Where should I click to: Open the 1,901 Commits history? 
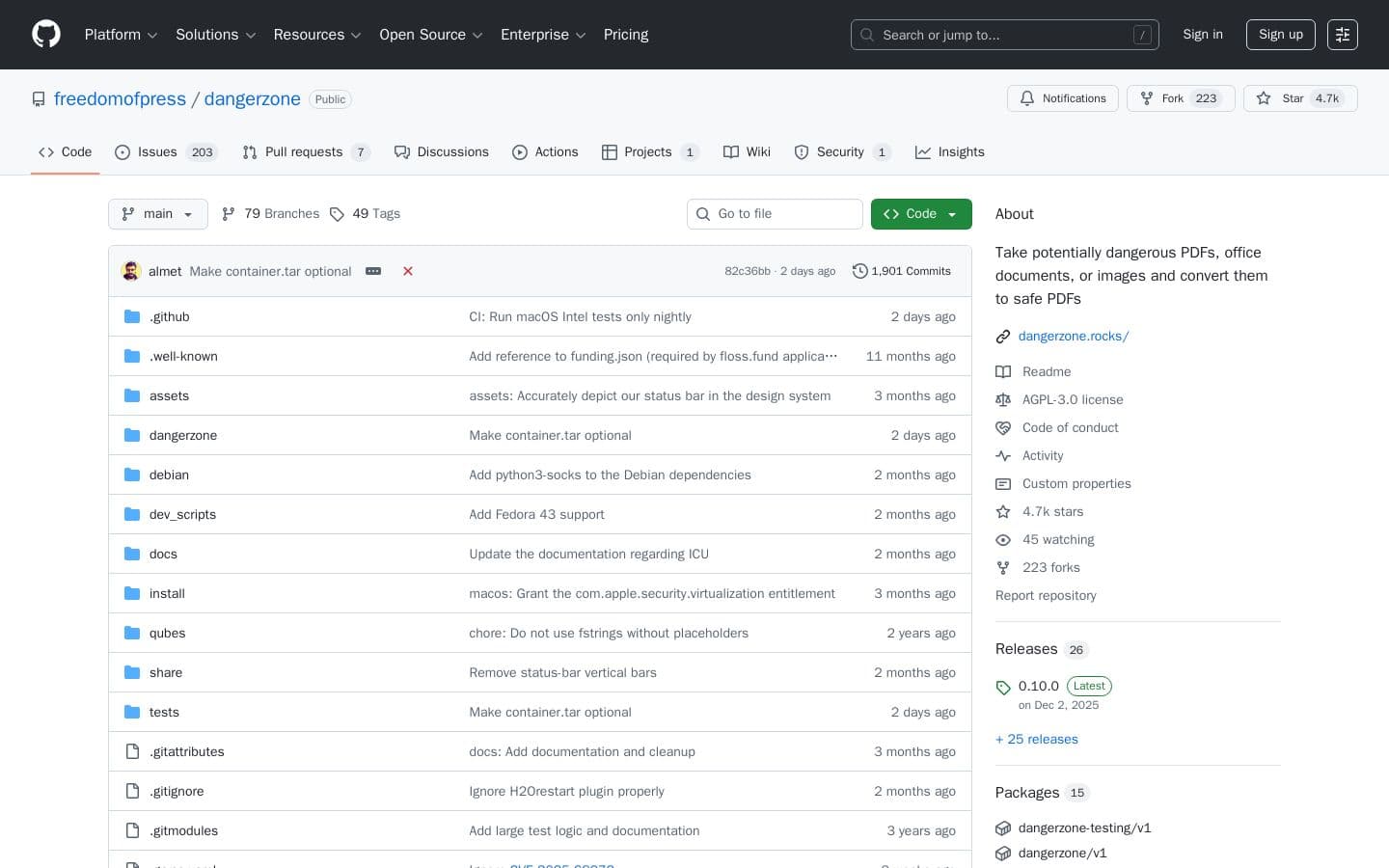(x=902, y=271)
